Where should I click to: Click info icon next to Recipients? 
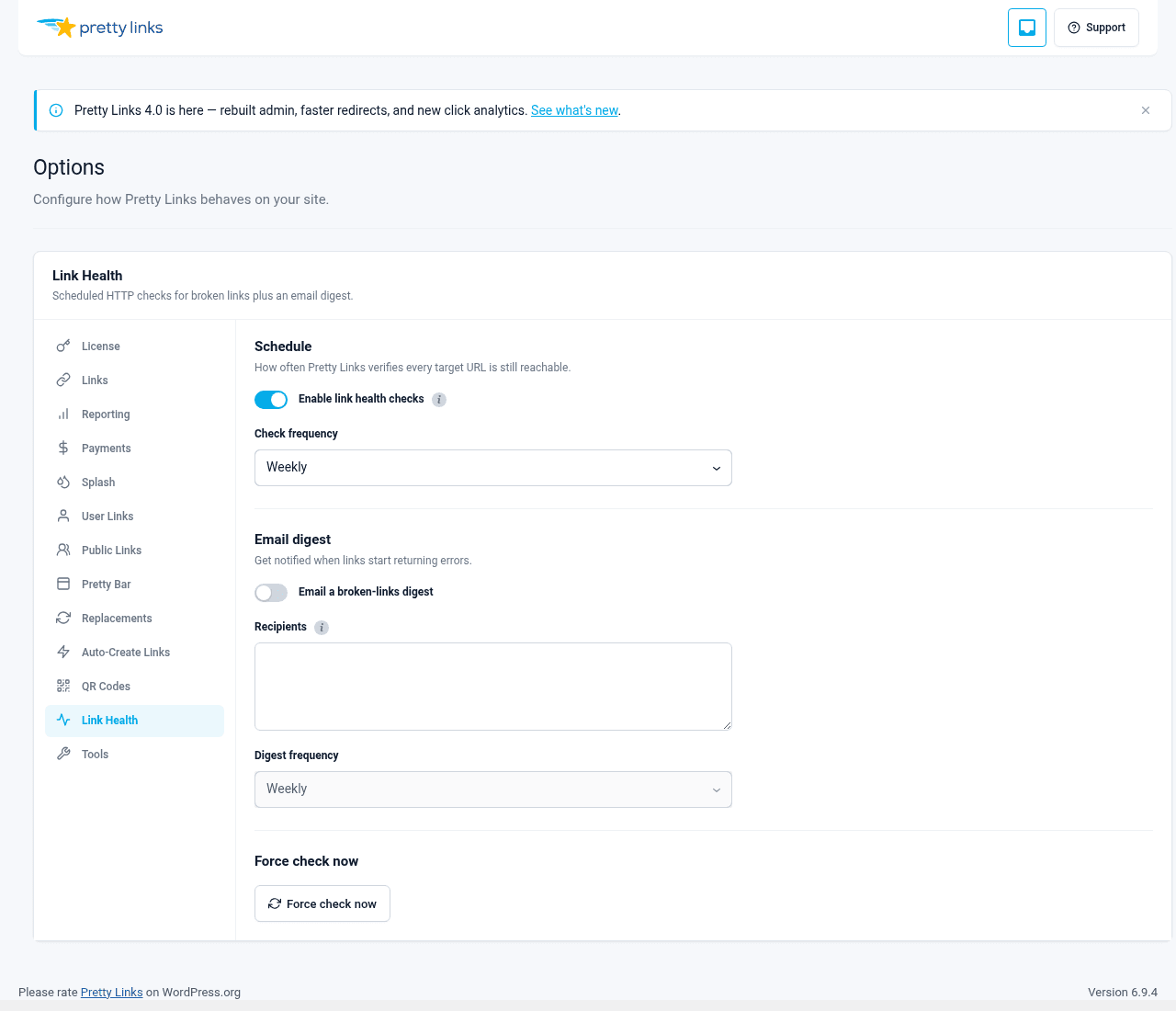(322, 628)
